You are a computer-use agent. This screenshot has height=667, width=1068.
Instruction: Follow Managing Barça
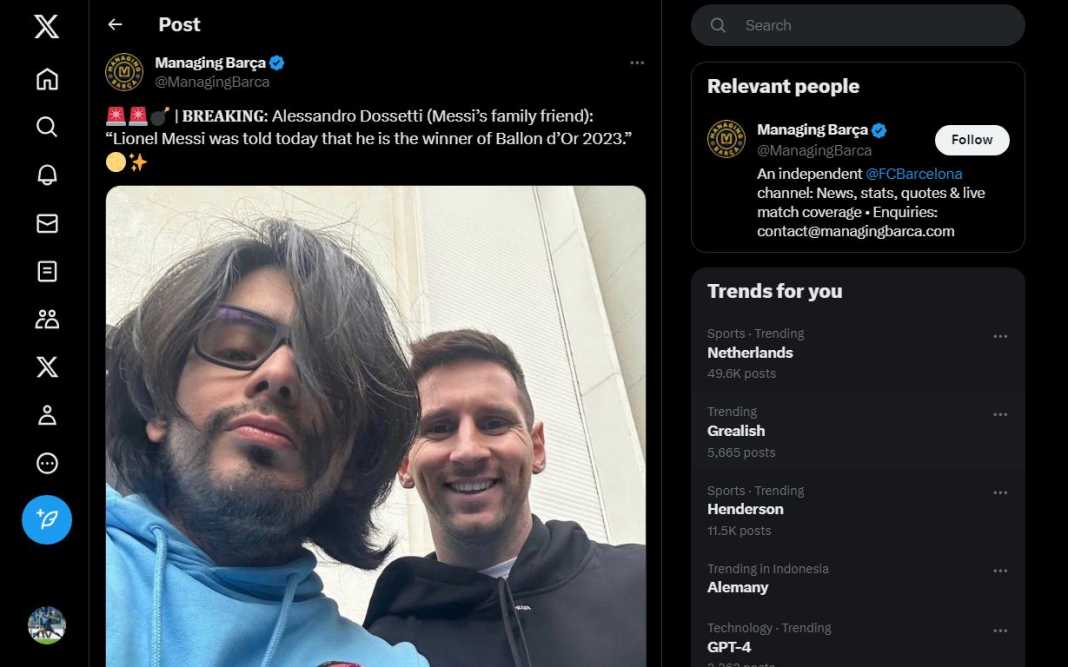(x=971, y=140)
